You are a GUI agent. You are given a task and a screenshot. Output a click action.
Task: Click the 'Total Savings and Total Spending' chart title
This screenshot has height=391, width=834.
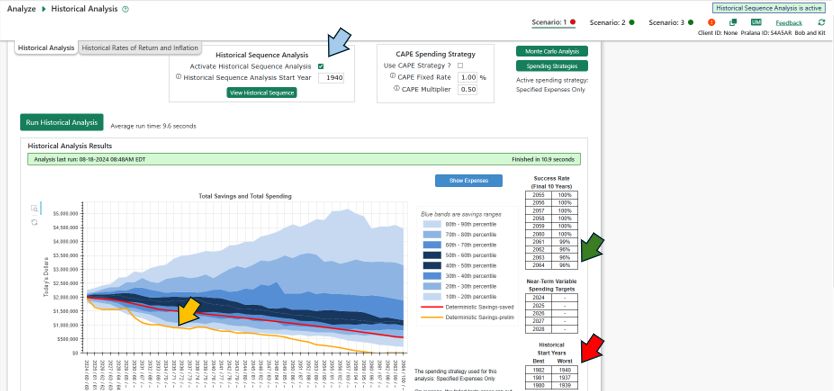pos(245,196)
